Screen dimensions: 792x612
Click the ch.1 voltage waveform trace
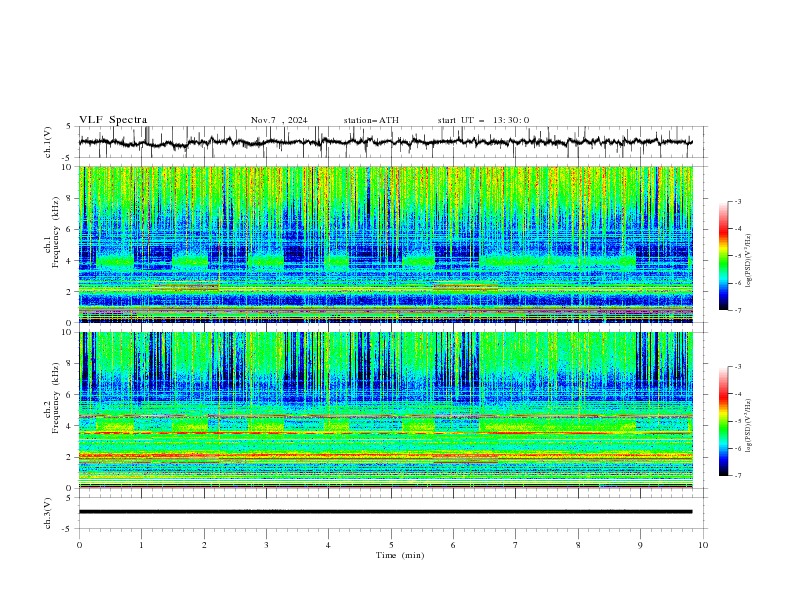pos(385,142)
